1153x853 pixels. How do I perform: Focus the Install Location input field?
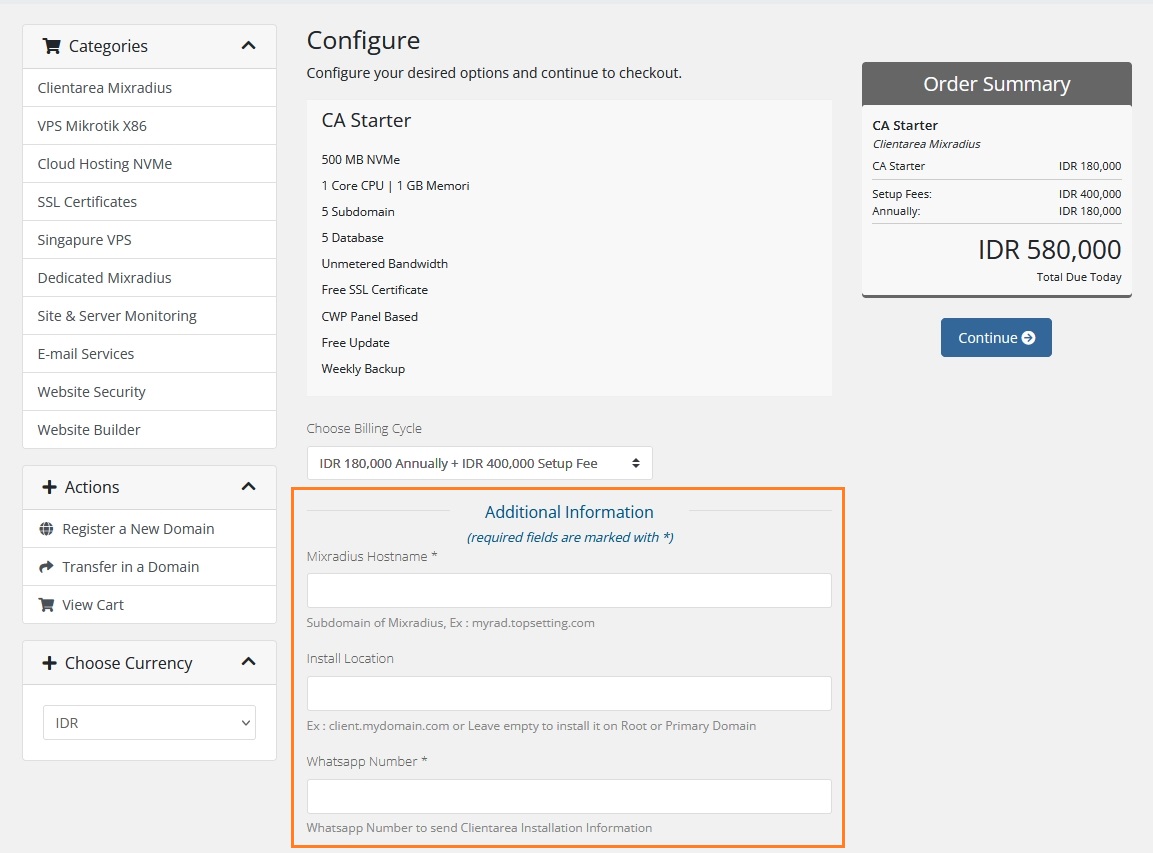569,693
